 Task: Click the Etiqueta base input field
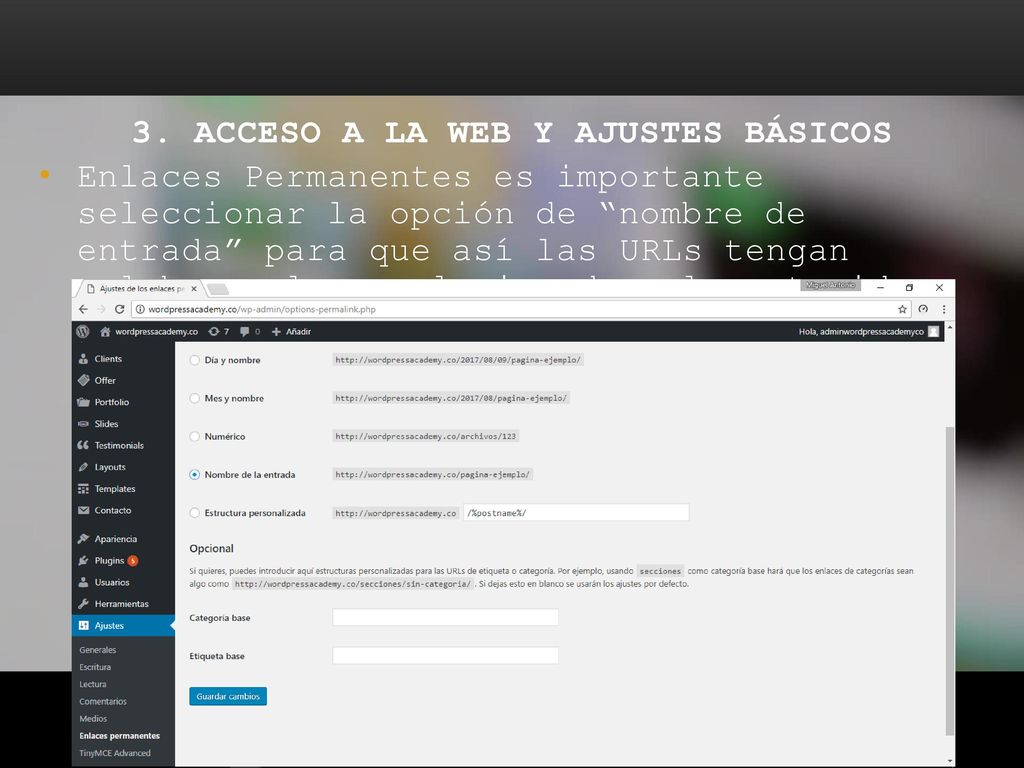click(x=445, y=656)
